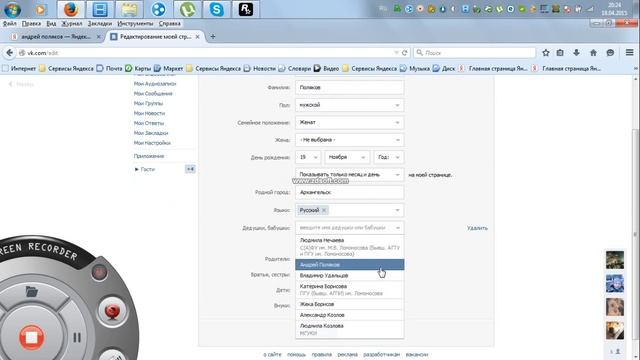The image size is (640, 360).
Task: Open the Firefox taskbar icon
Action: (71, 9)
